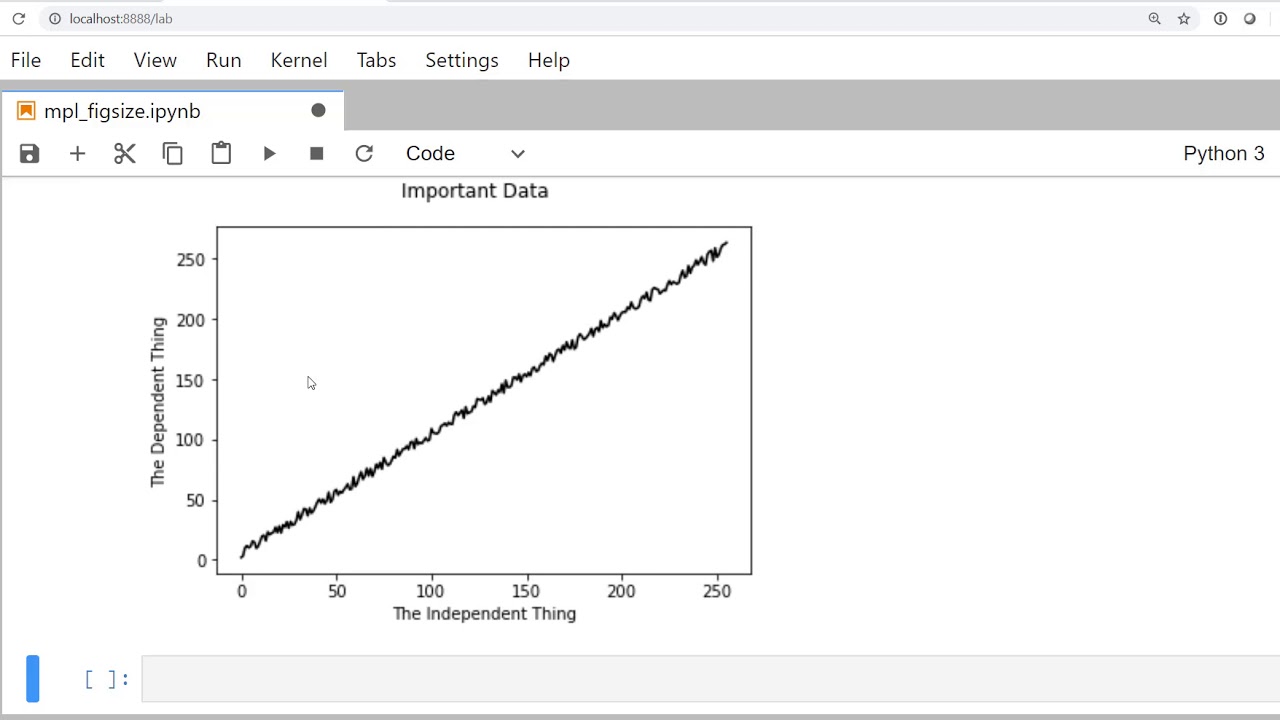Viewport: 1280px width, 720px height.
Task: Copy the selected cell
Action: (x=173, y=153)
